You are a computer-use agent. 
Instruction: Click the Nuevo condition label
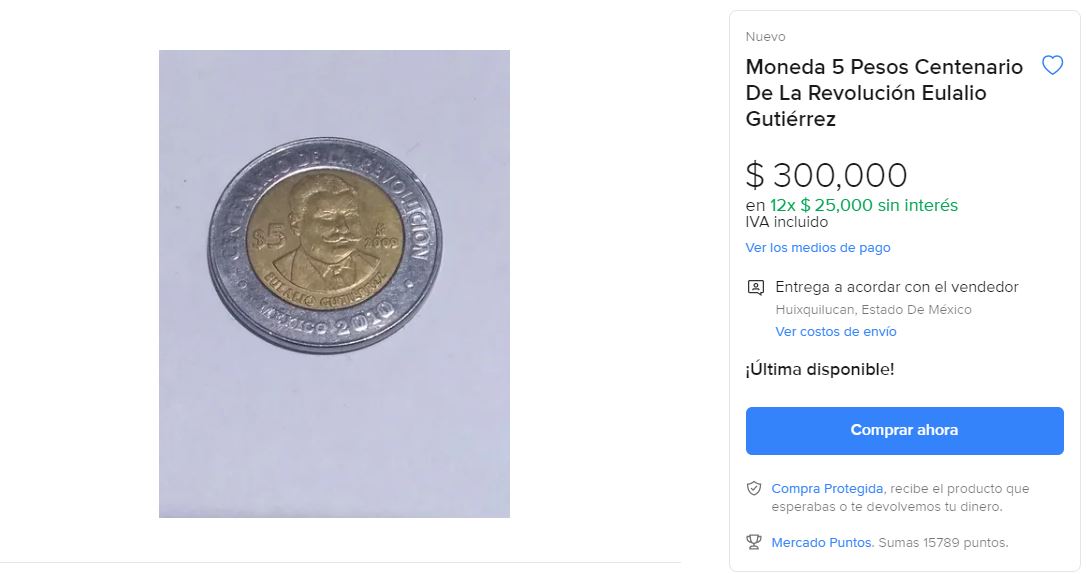click(x=765, y=37)
